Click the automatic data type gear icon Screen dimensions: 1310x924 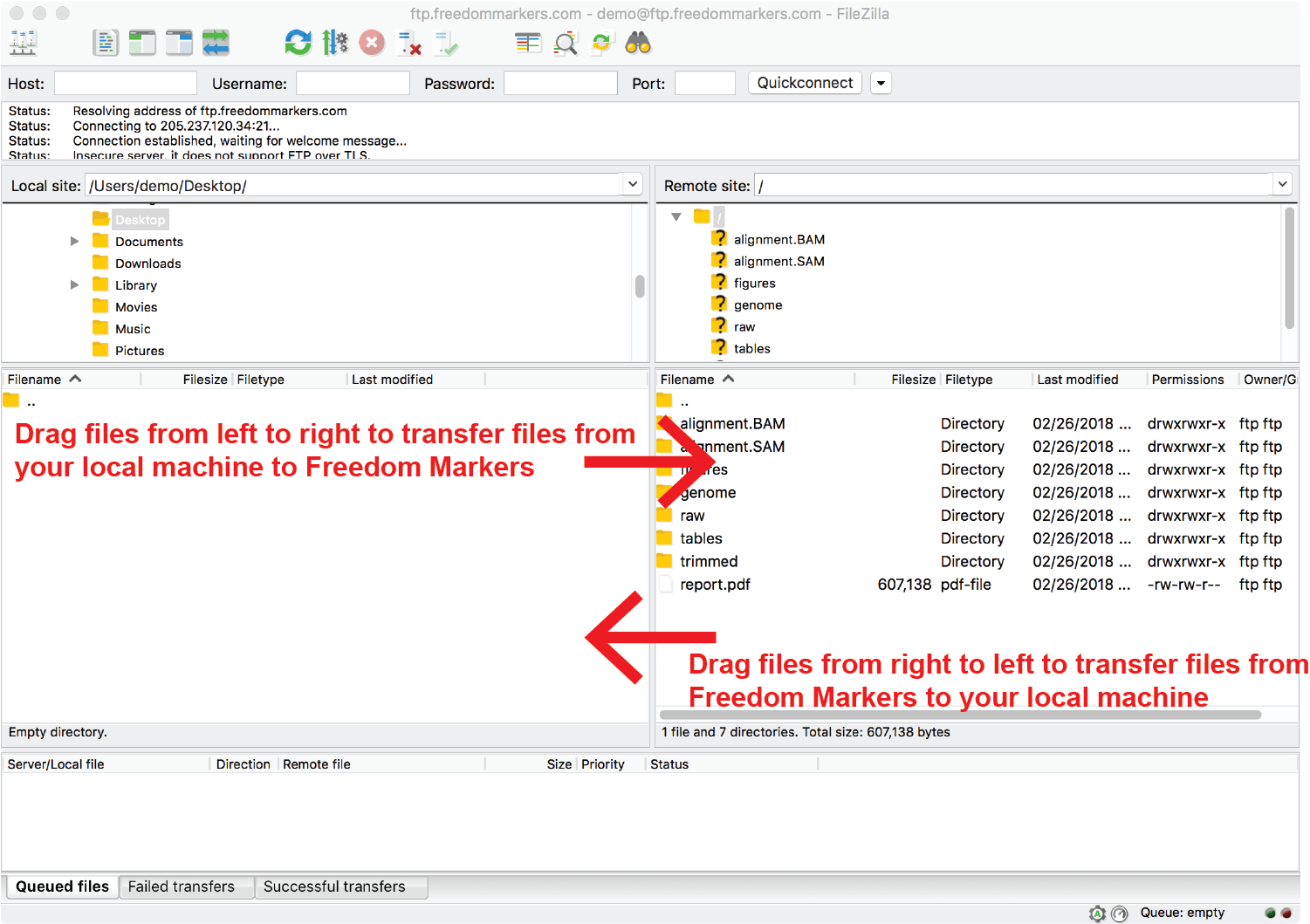pos(1098,914)
